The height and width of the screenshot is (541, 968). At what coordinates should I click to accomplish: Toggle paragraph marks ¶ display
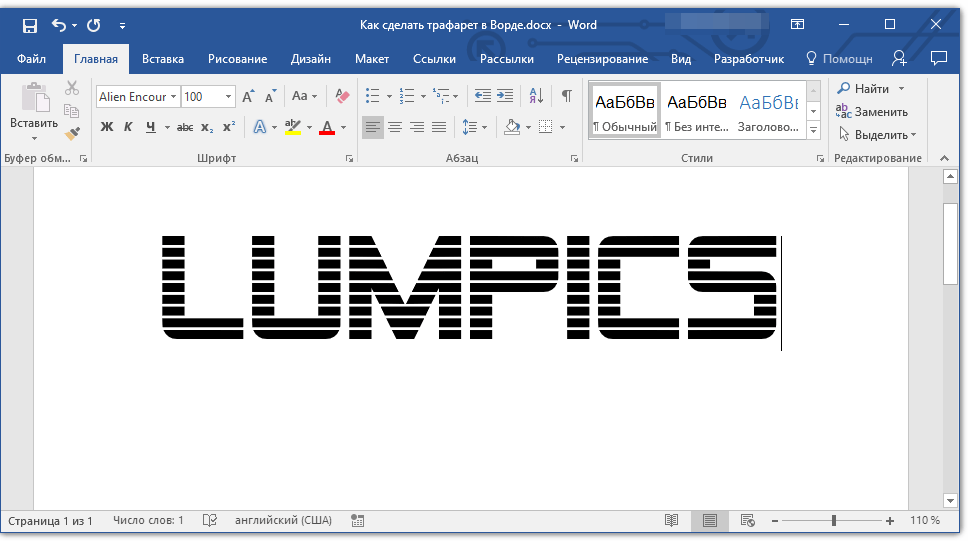(x=567, y=96)
